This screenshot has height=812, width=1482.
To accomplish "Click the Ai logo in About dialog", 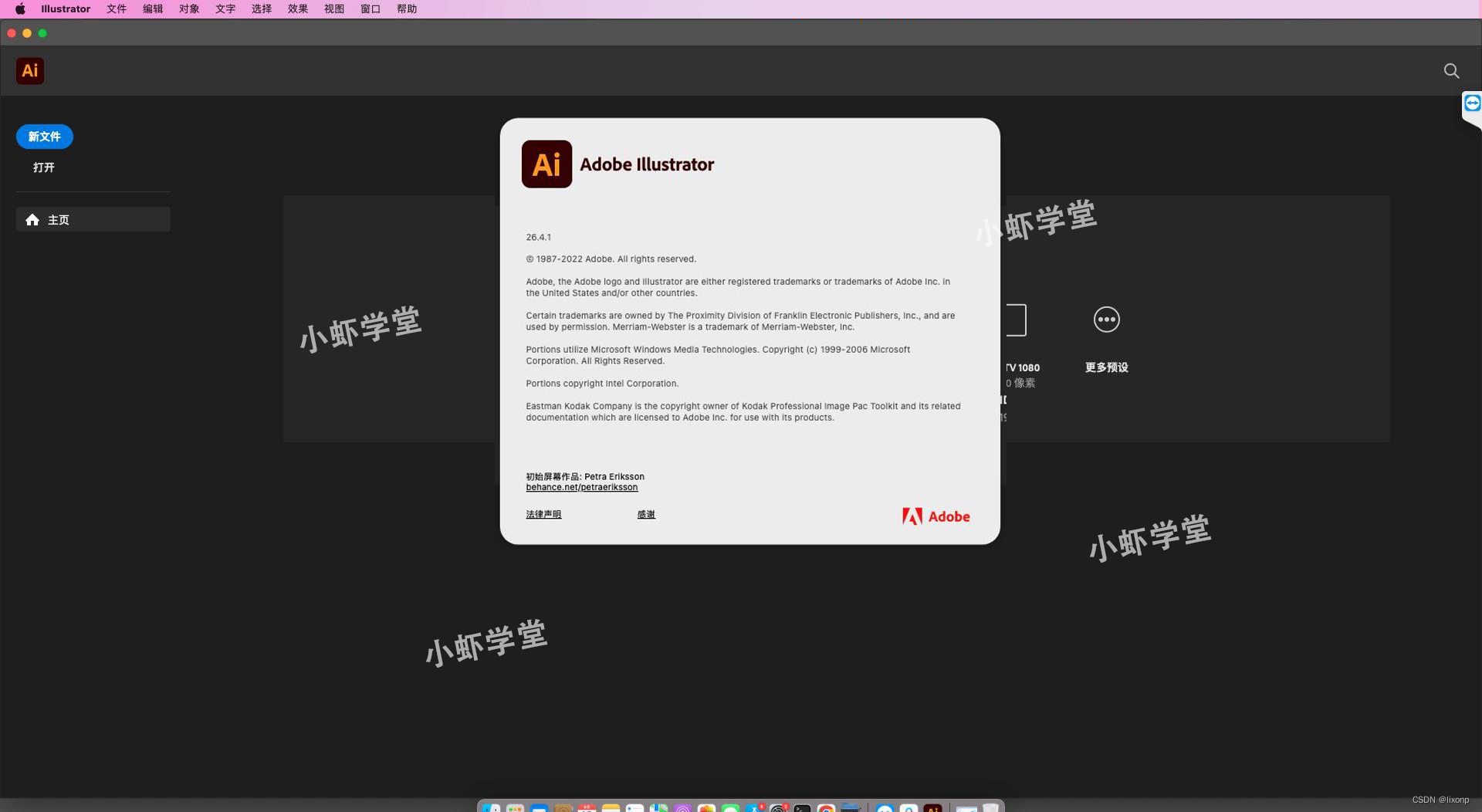I will [x=546, y=164].
